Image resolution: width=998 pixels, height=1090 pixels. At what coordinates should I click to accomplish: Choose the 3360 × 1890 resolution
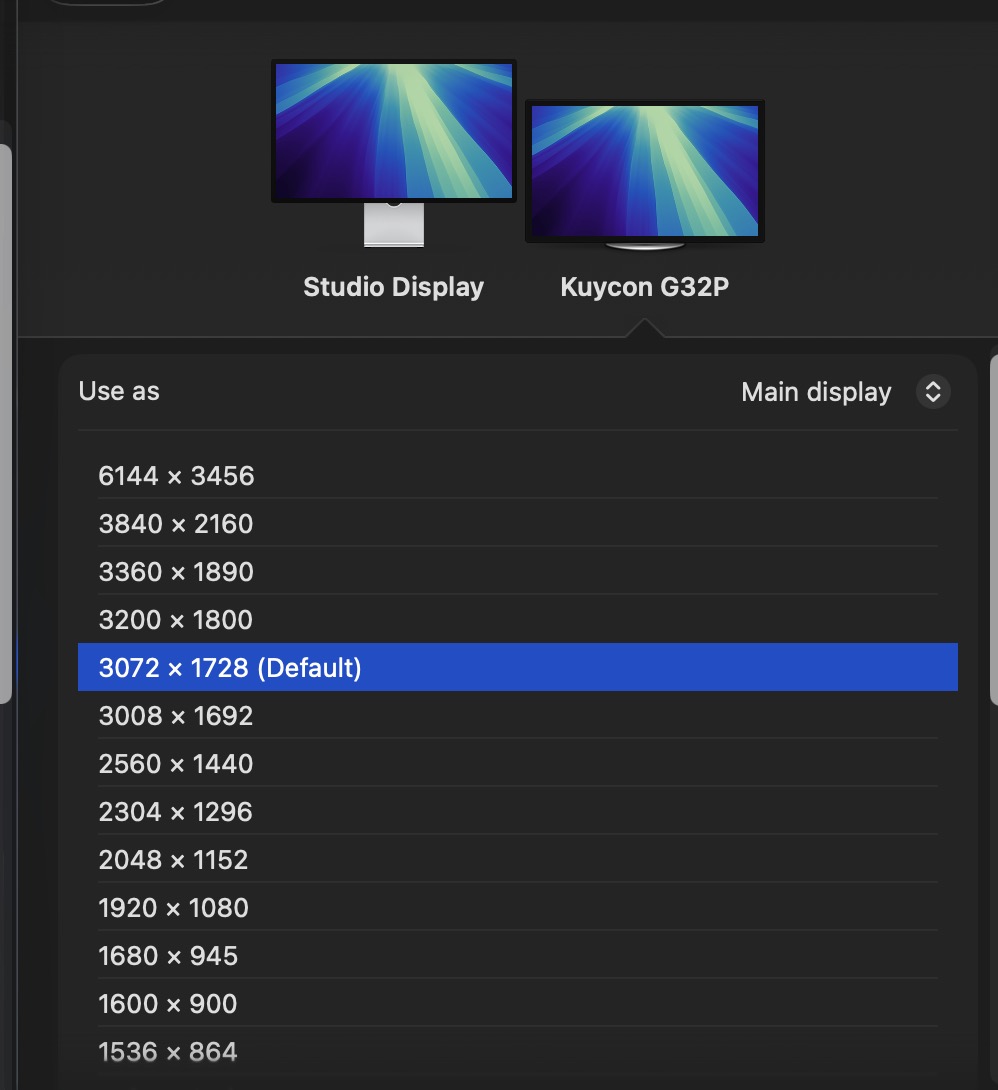click(x=176, y=571)
